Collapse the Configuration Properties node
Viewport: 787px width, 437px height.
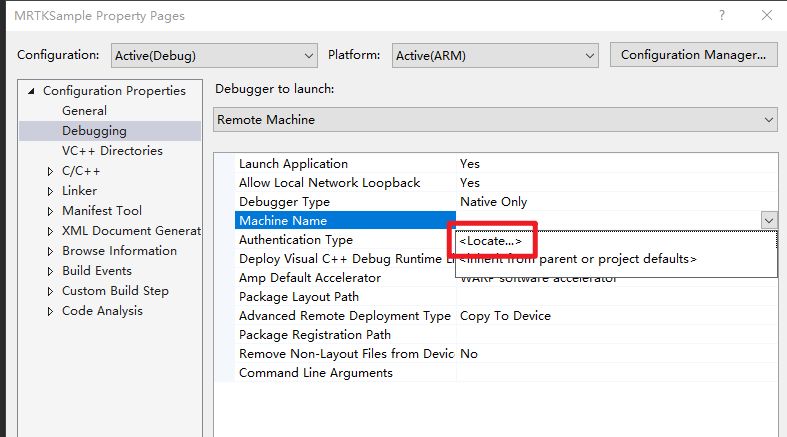(31, 91)
